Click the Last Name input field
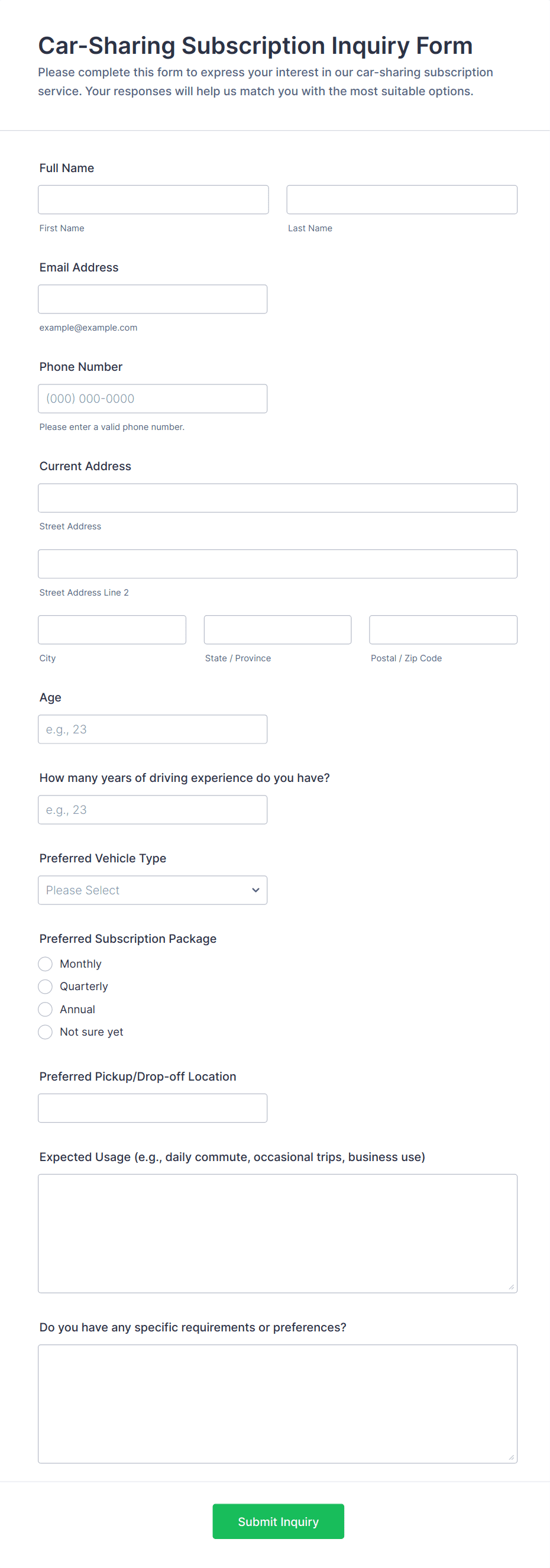550x1568 pixels. pyautogui.click(x=402, y=200)
